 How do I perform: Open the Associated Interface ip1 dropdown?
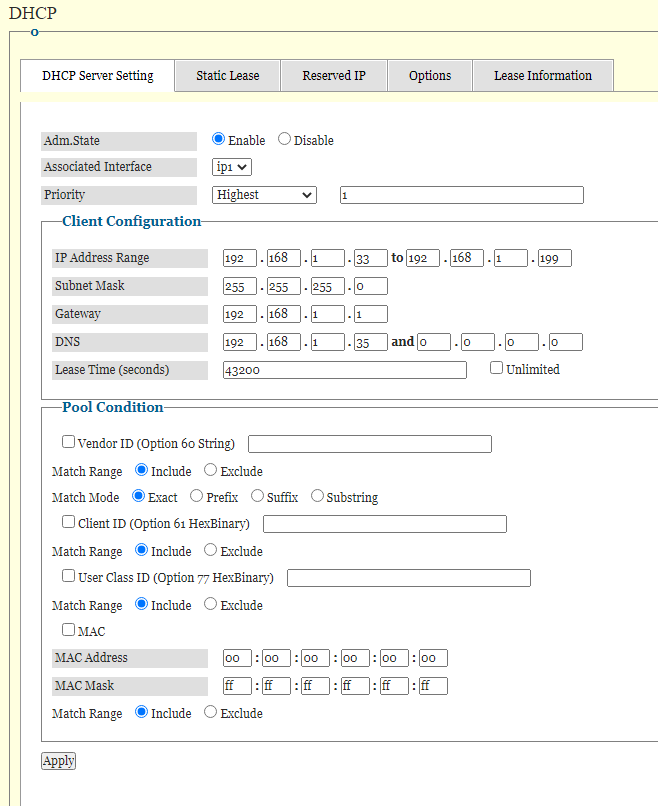[x=232, y=167]
